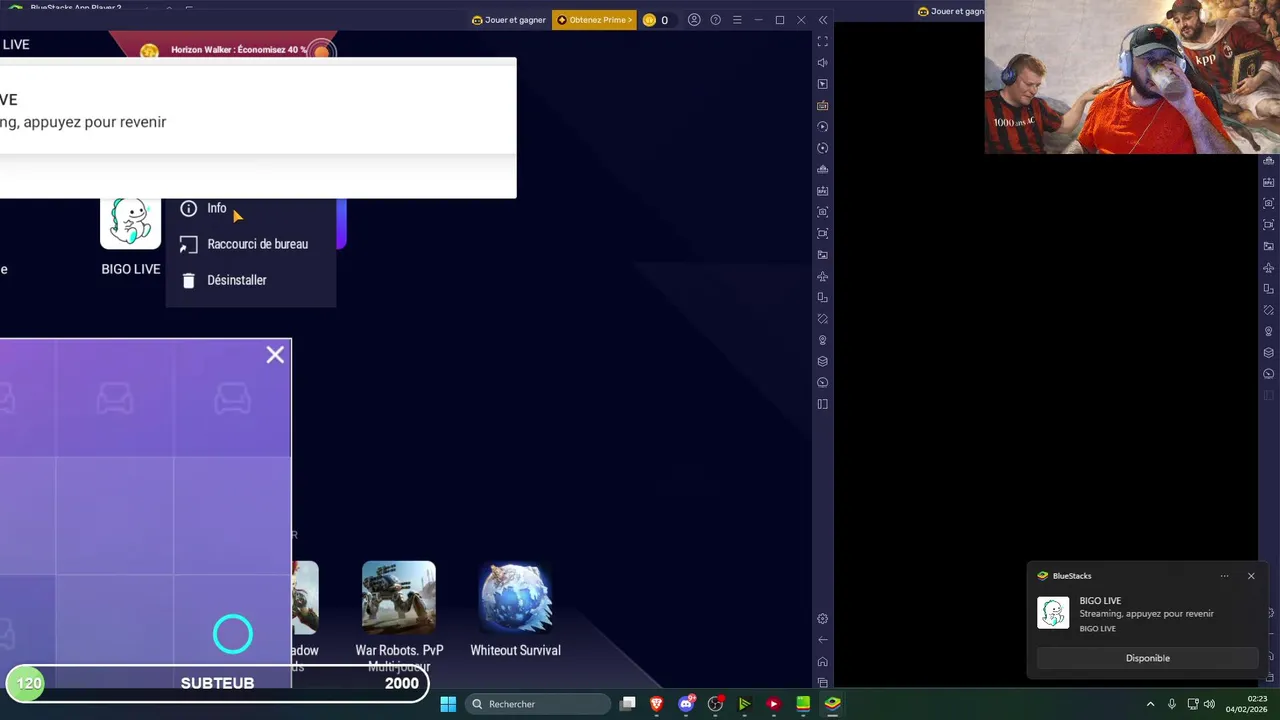1280x720 pixels.
Task: Click the stacked layers multi-instance icon in sidebar
Action: click(x=822, y=361)
